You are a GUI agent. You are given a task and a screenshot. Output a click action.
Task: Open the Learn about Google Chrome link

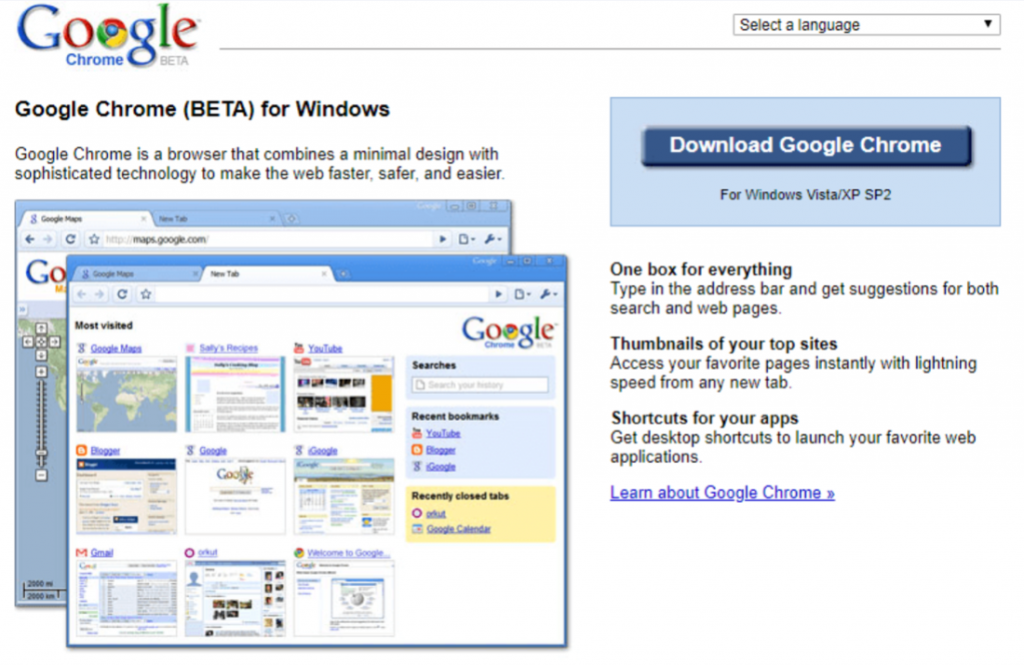pos(722,493)
